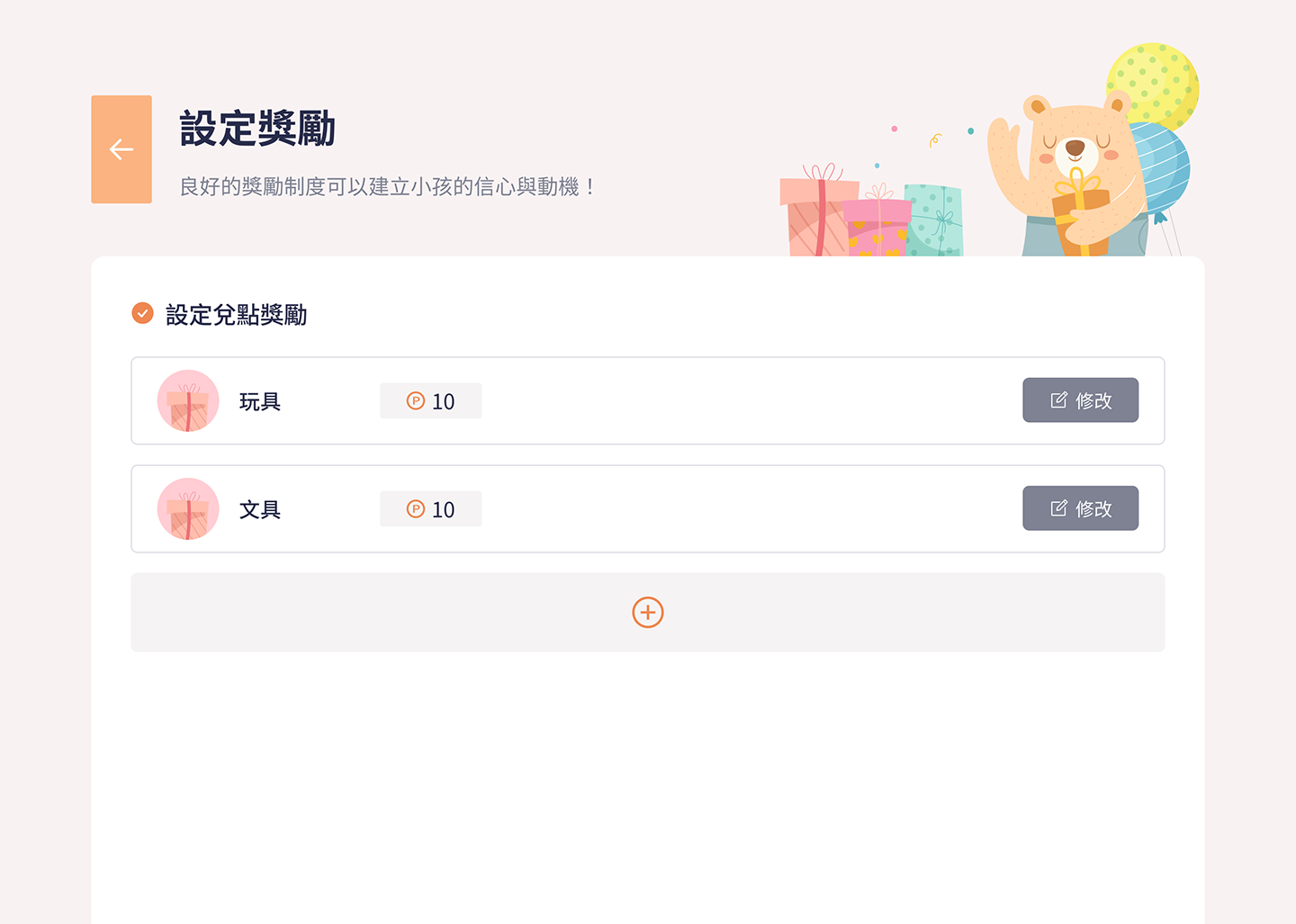1296x924 pixels.
Task: Click the 10 points value for 玩具
Action: click(444, 401)
